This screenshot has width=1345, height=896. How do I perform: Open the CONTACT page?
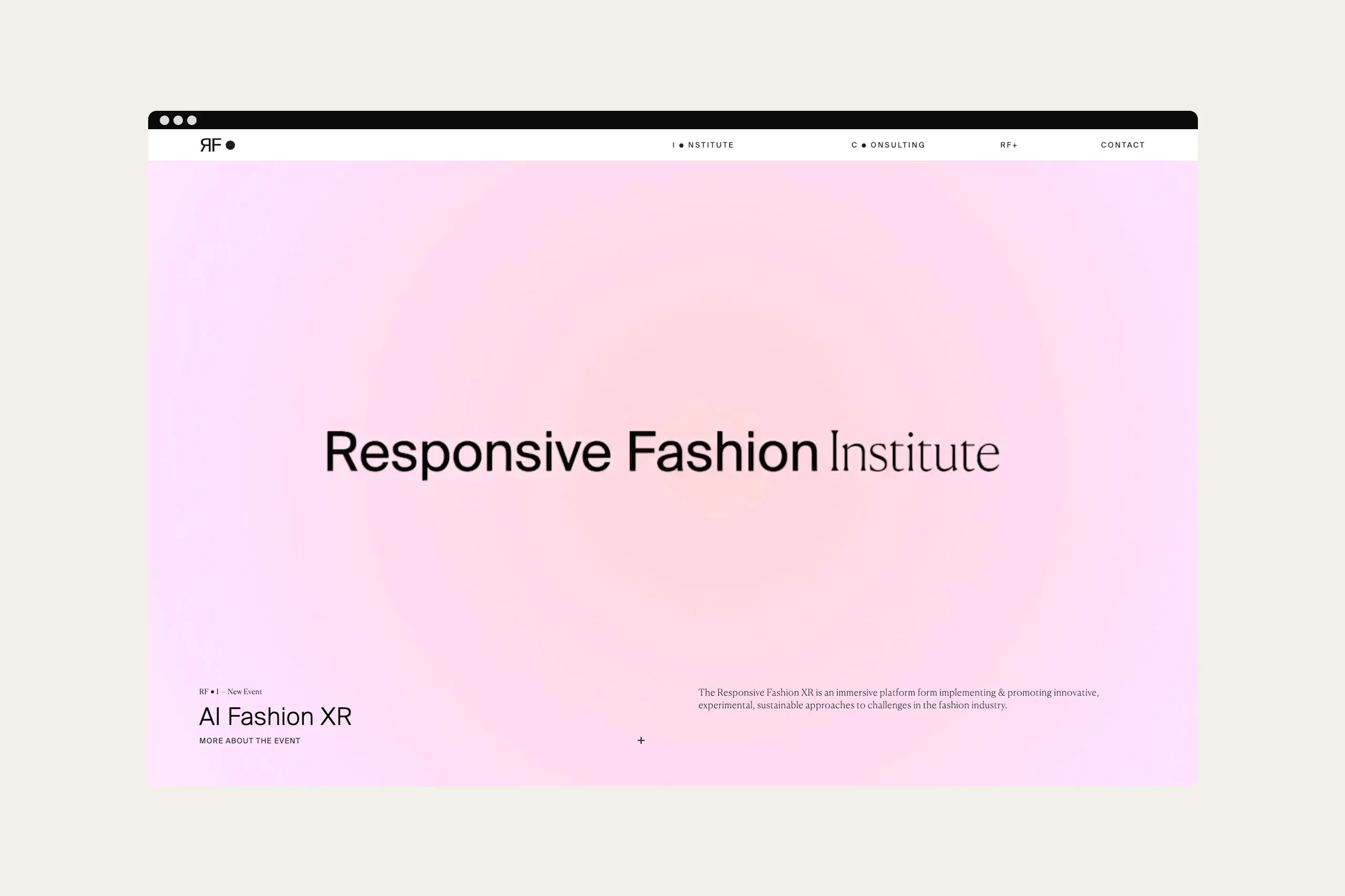(1122, 144)
